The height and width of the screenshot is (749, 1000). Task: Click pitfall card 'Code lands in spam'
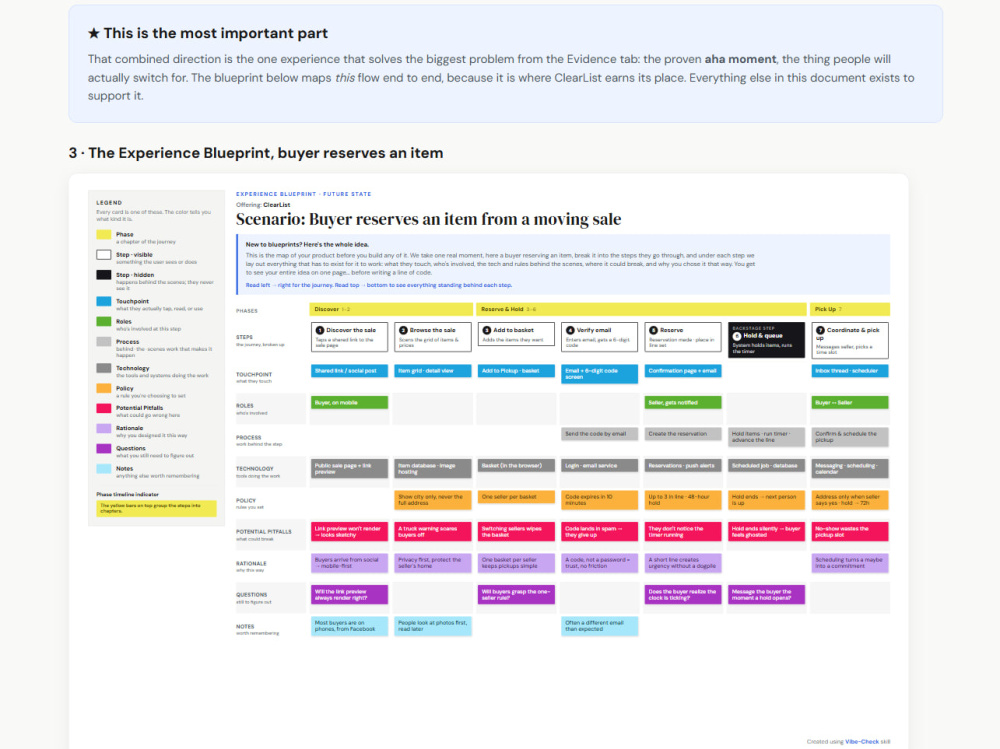pyautogui.click(x=599, y=532)
